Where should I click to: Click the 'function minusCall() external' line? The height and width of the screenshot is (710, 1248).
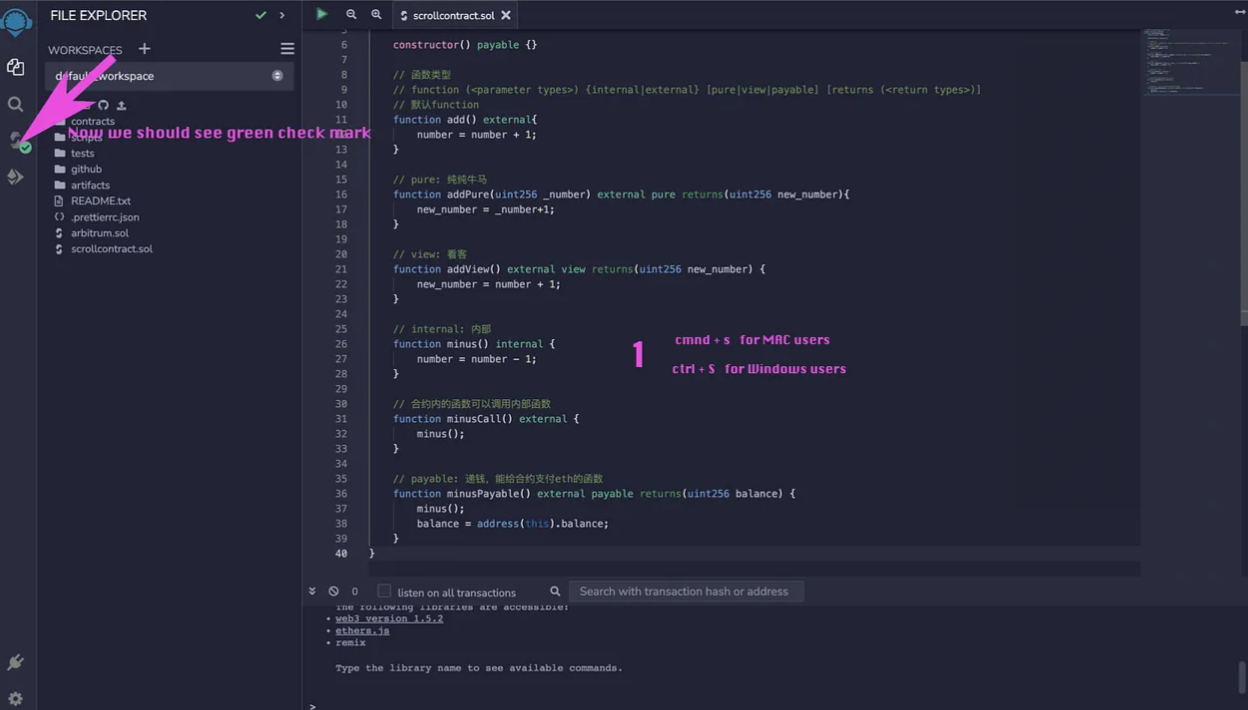pyautogui.click(x=486, y=418)
